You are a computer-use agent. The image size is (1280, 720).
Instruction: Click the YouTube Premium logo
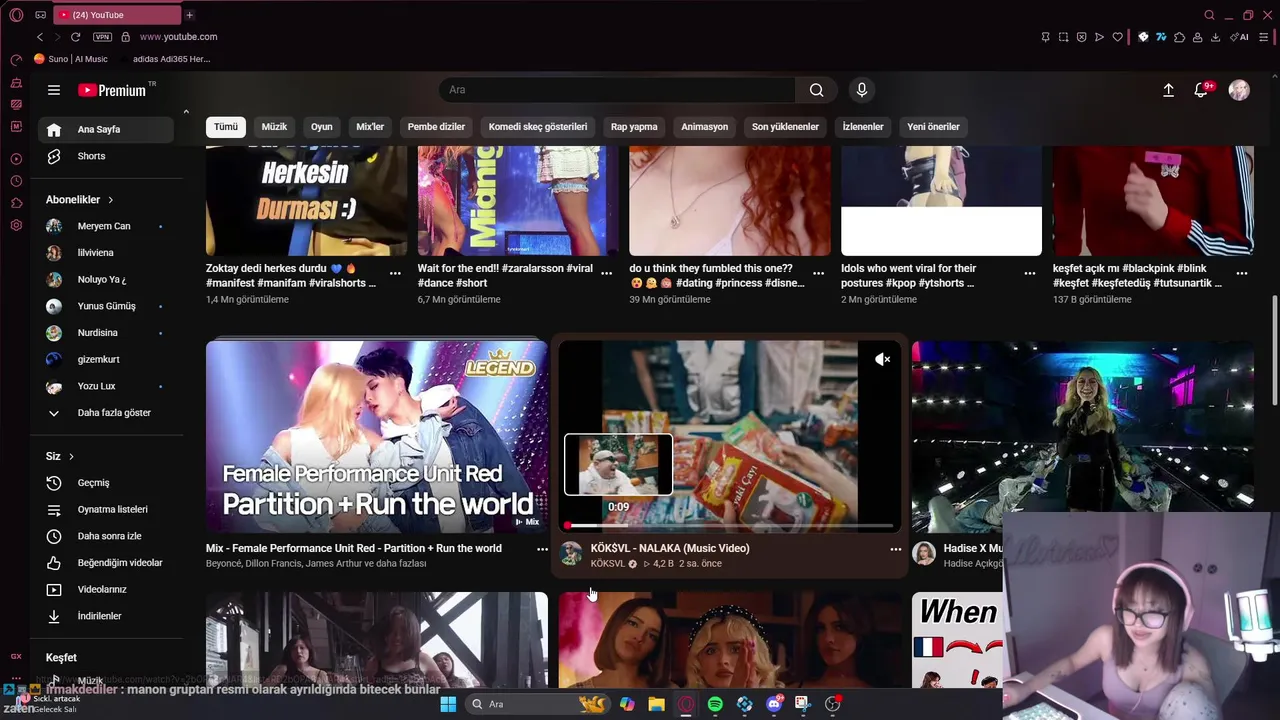tap(112, 90)
